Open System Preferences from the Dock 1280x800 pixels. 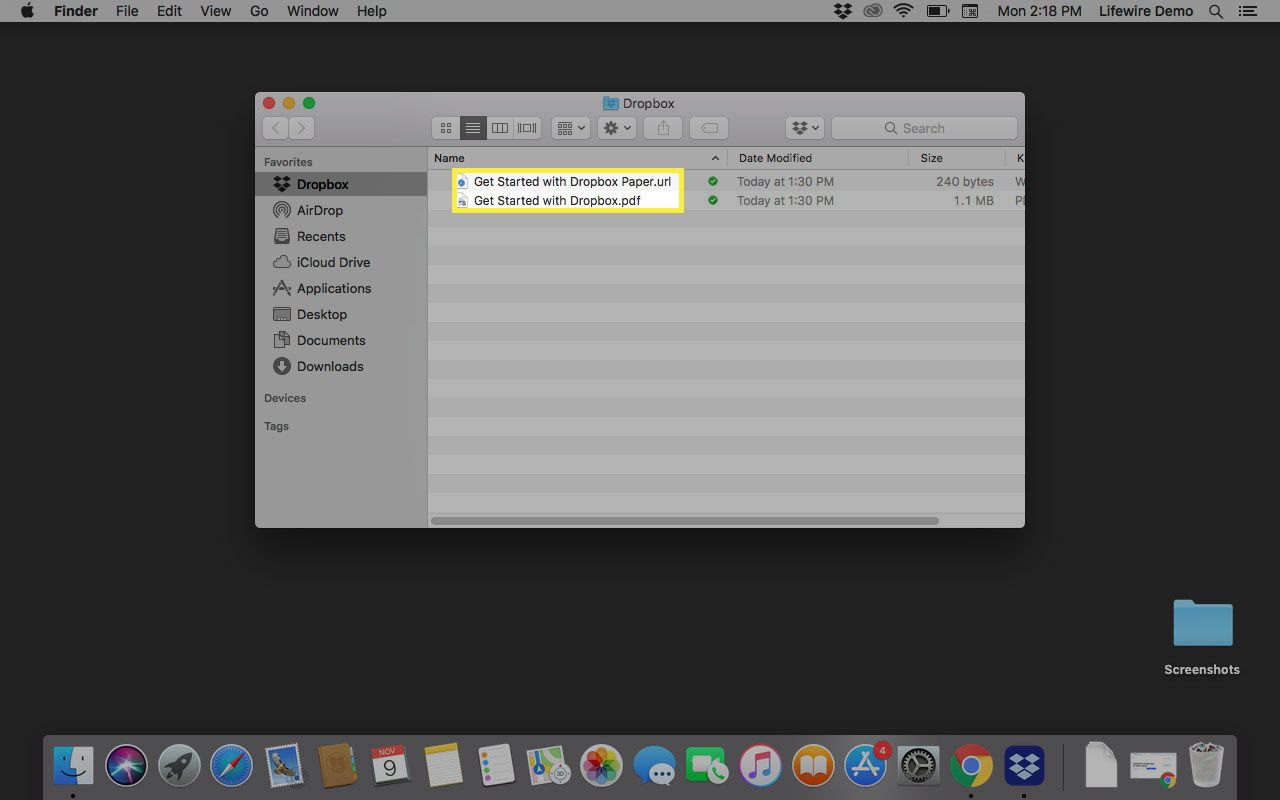pyautogui.click(x=918, y=766)
